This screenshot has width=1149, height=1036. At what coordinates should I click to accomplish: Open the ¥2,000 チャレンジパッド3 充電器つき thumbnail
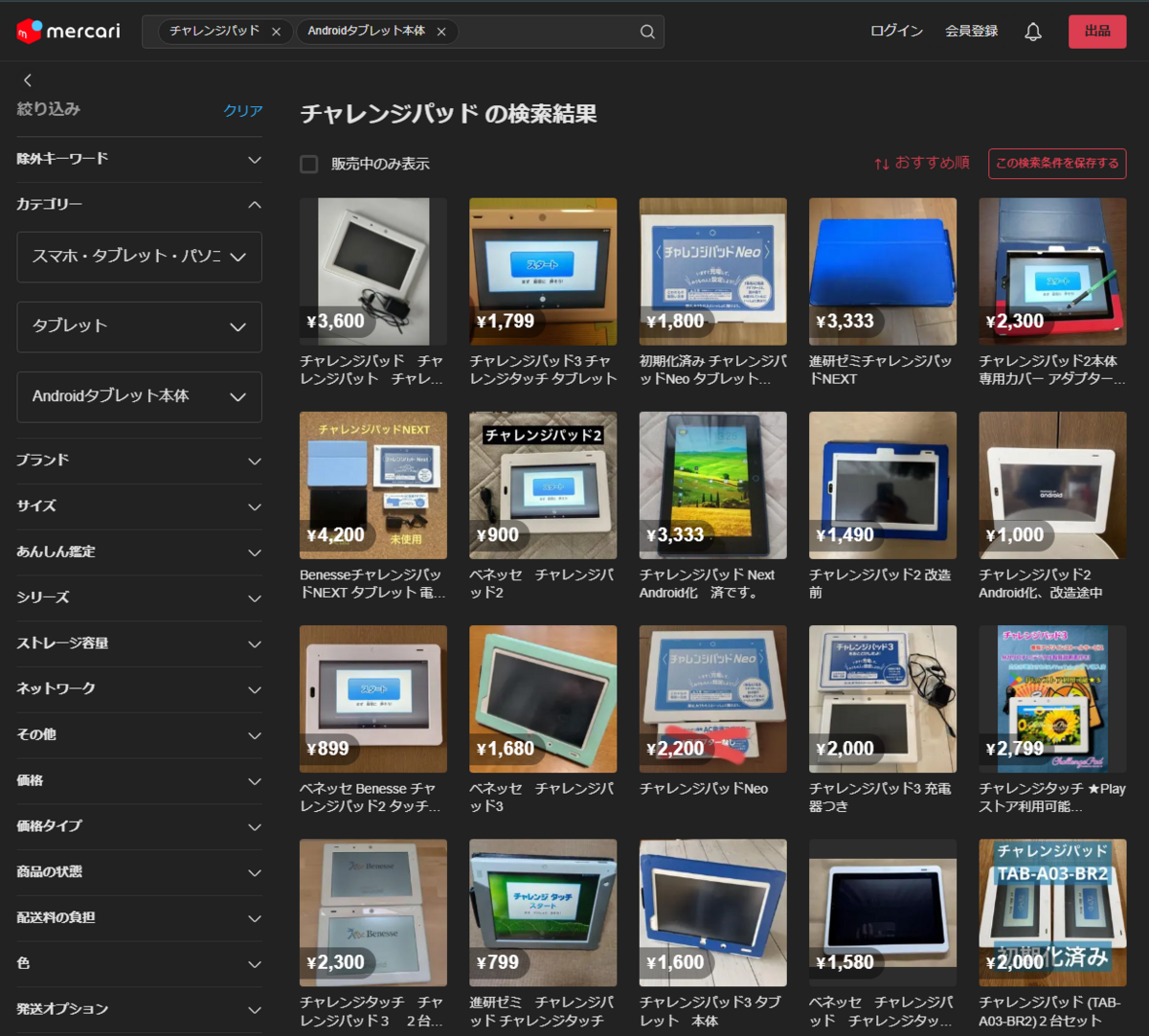coord(883,699)
